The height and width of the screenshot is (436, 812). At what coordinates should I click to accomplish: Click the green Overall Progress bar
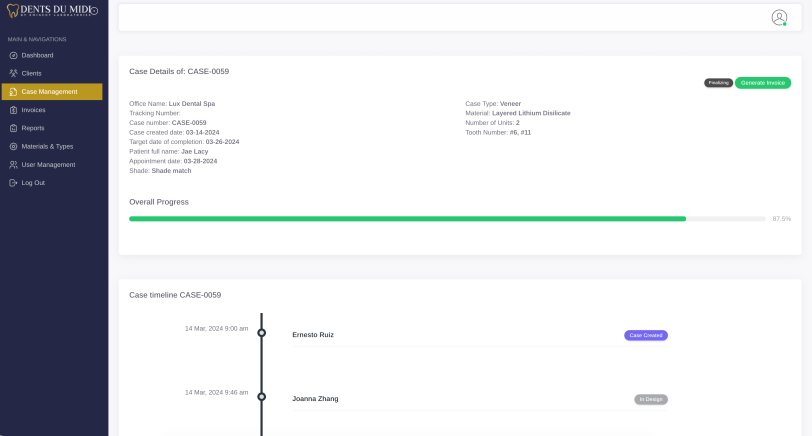click(408, 219)
